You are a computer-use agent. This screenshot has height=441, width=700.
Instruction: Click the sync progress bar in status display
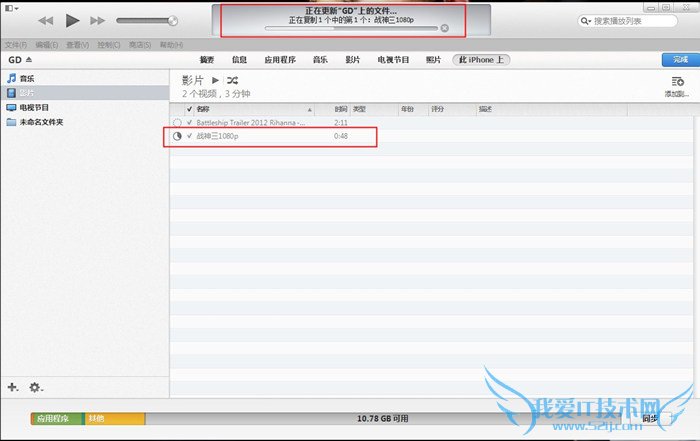coord(351,28)
